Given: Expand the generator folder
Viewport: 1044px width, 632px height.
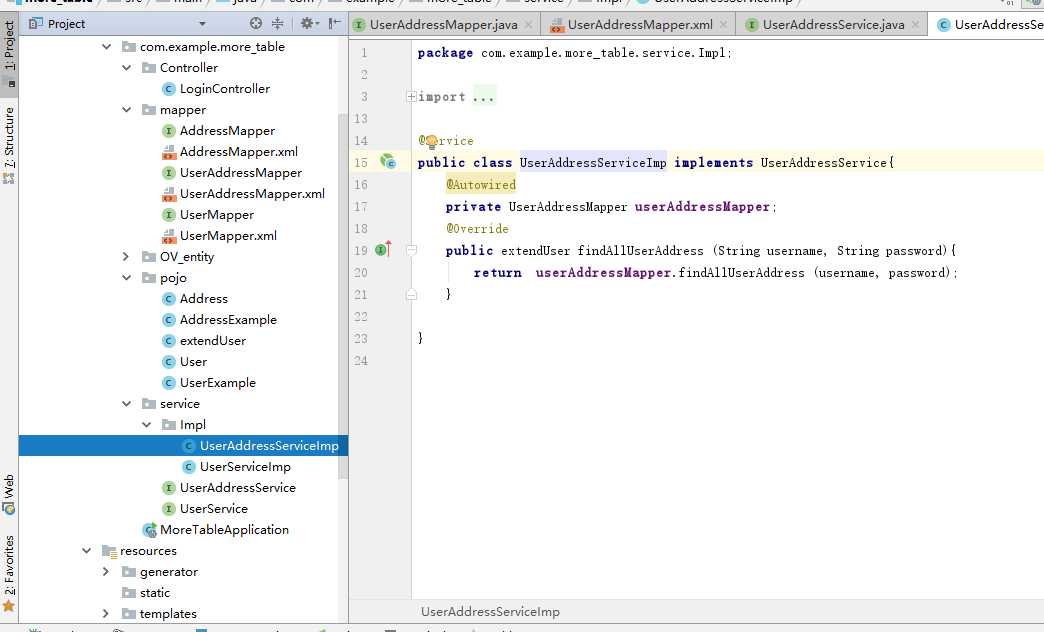Looking at the screenshot, I should pyautogui.click(x=107, y=571).
